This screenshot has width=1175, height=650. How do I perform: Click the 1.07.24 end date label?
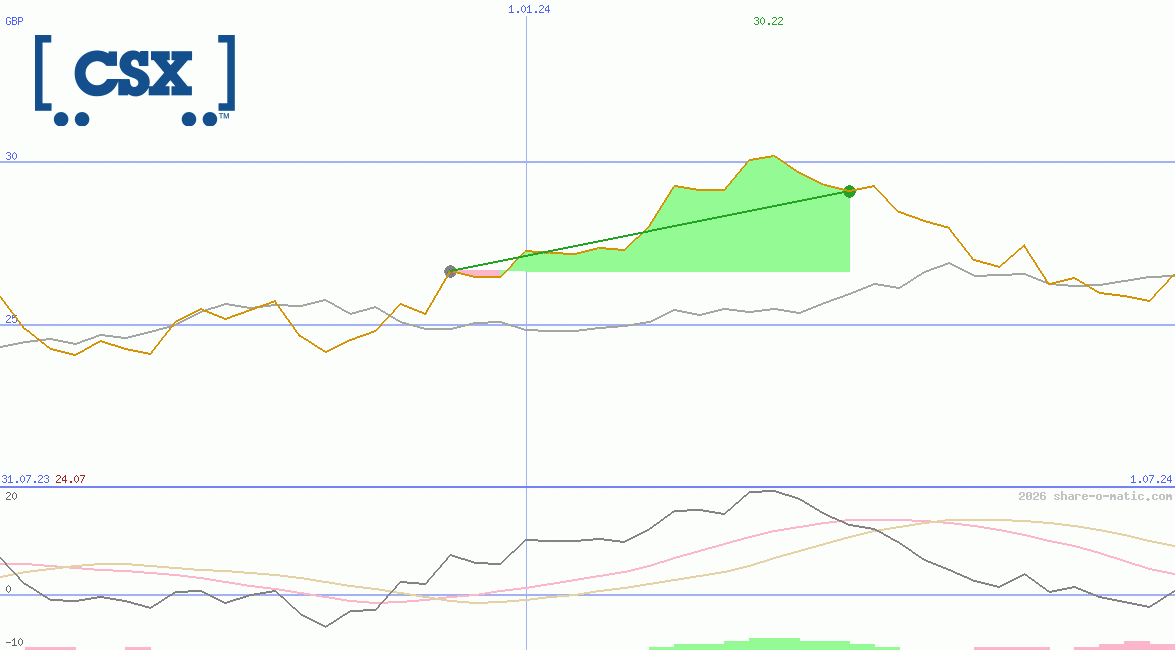click(x=1151, y=479)
